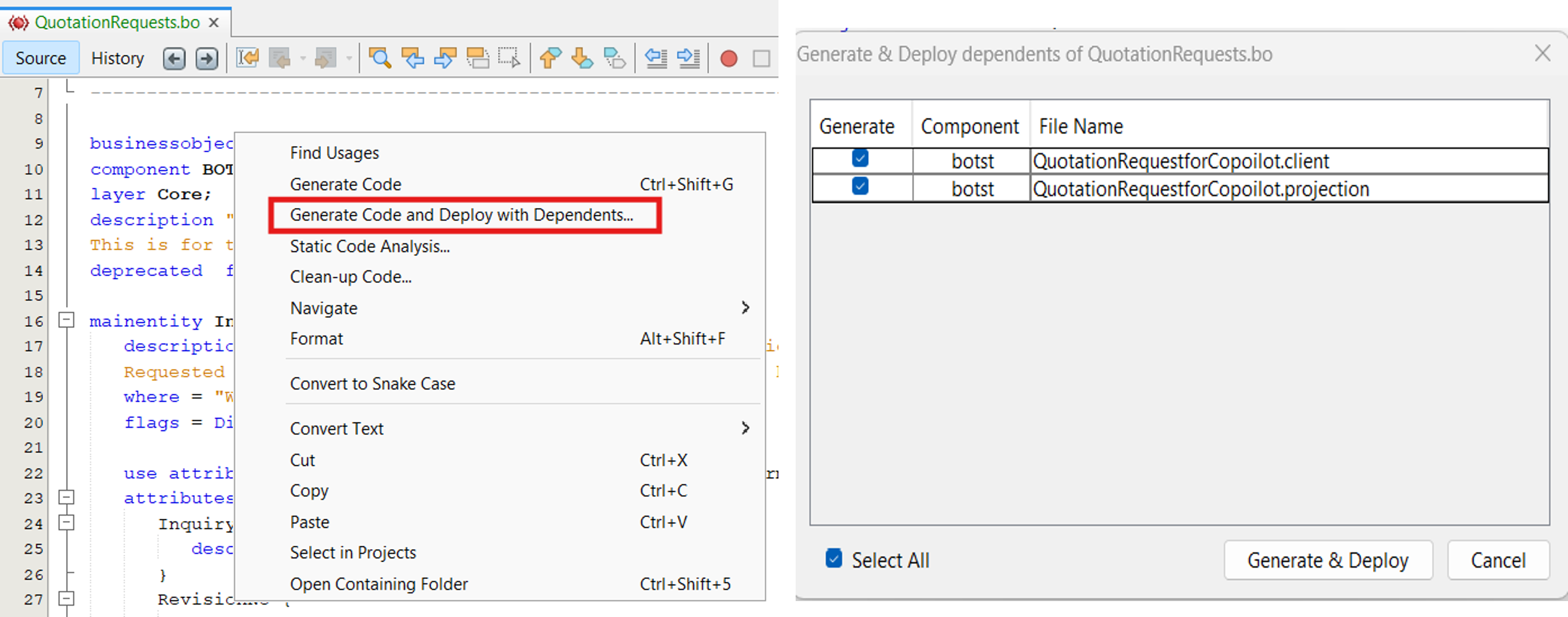1568x617 pixels.
Task: Shift the line left
Action: [x=656, y=59]
